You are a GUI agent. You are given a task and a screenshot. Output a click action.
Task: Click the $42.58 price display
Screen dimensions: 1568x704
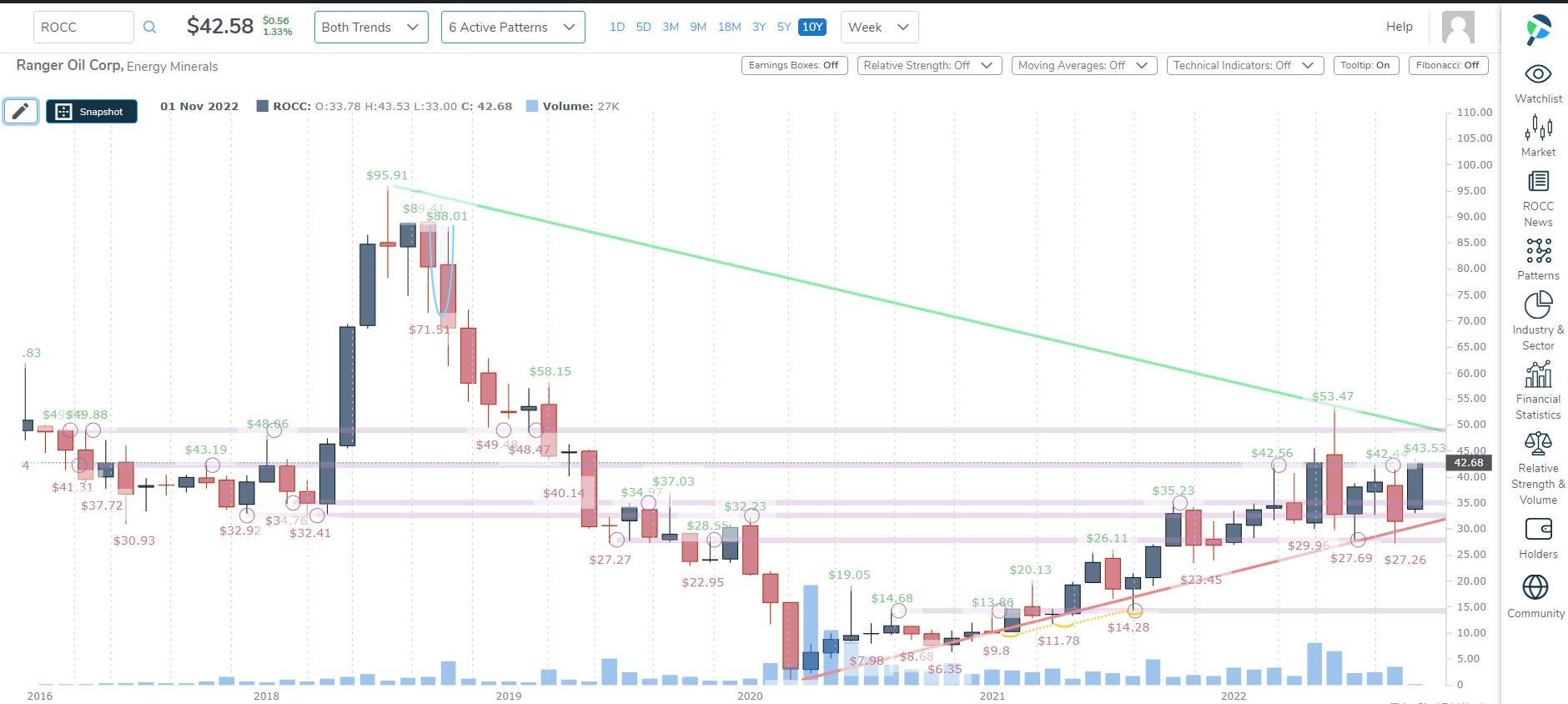click(x=219, y=26)
